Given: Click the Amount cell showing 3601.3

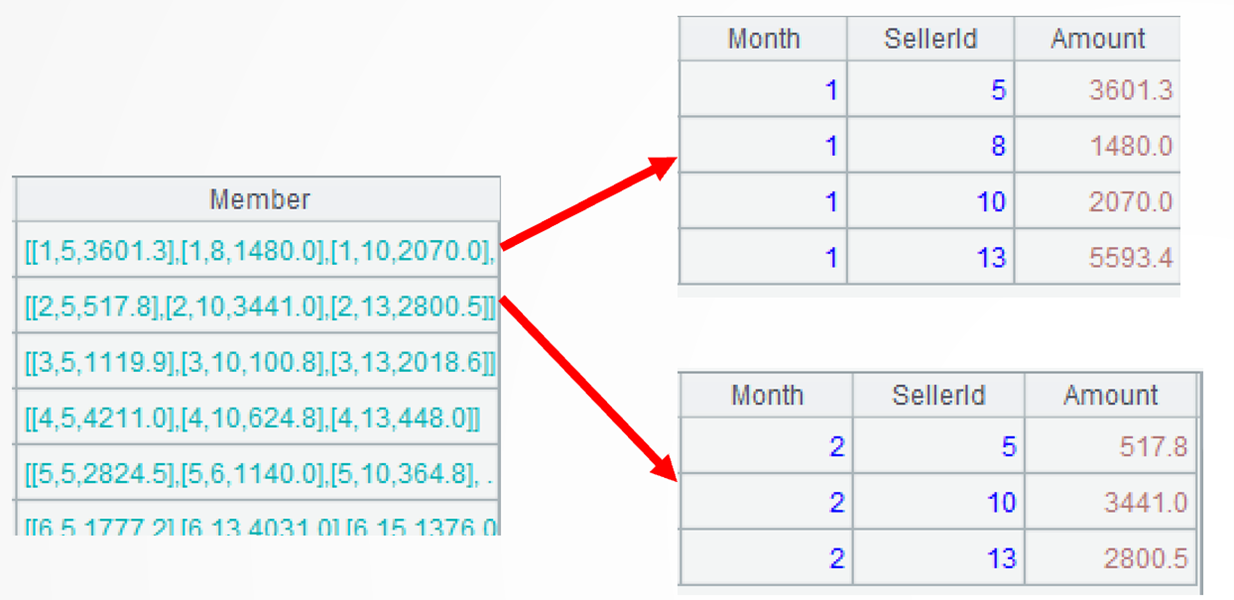Looking at the screenshot, I should 1097,90.
